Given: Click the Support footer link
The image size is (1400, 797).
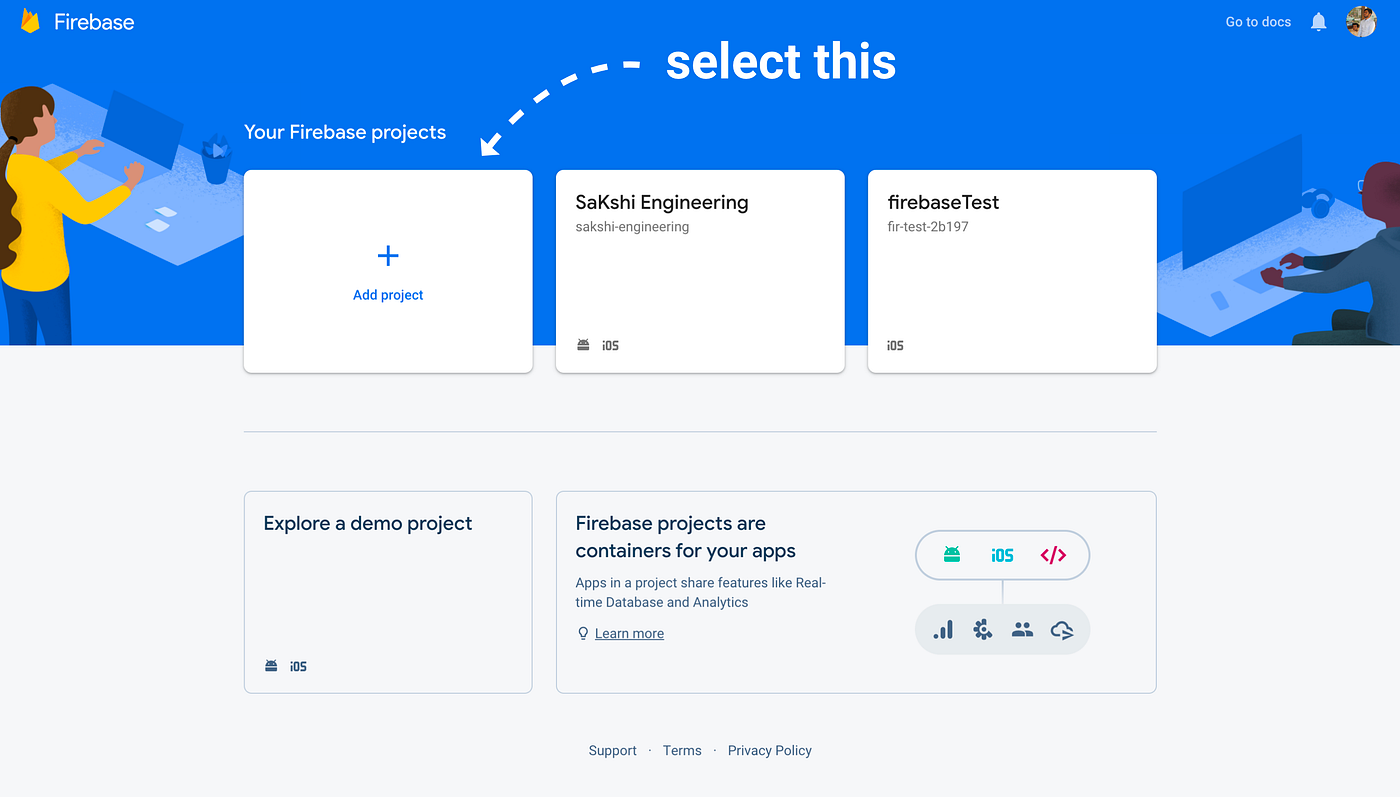Looking at the screenshot, I should [612, 749].
